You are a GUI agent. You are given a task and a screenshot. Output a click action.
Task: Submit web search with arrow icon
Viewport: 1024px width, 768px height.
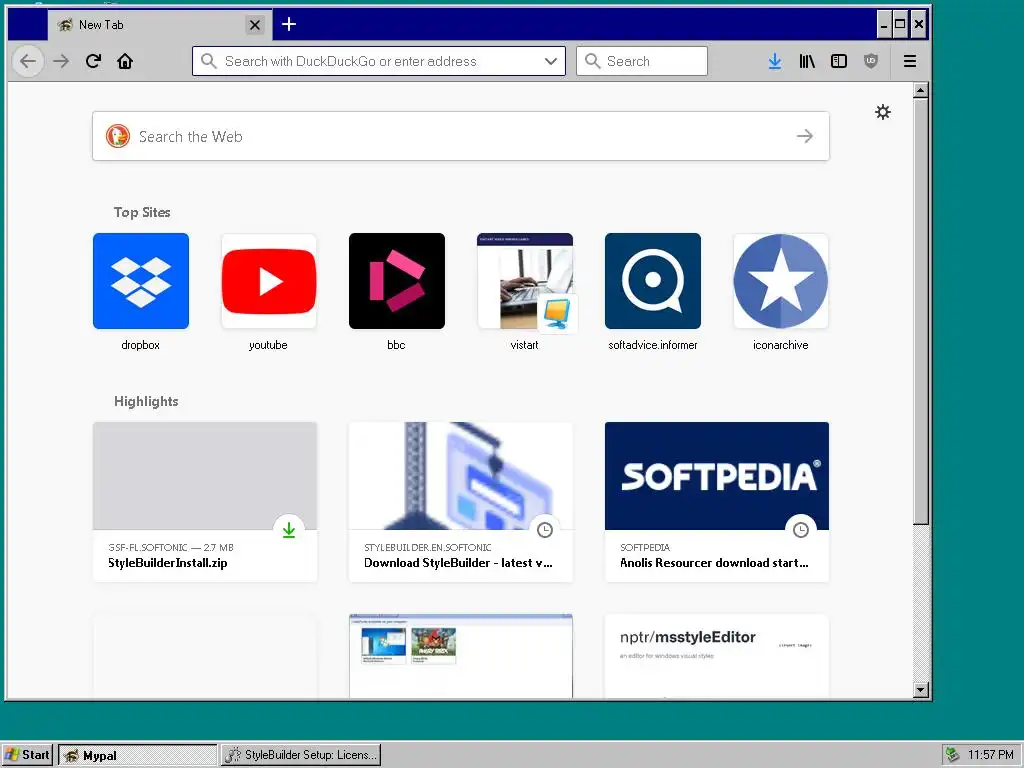(x=805, y=136)
